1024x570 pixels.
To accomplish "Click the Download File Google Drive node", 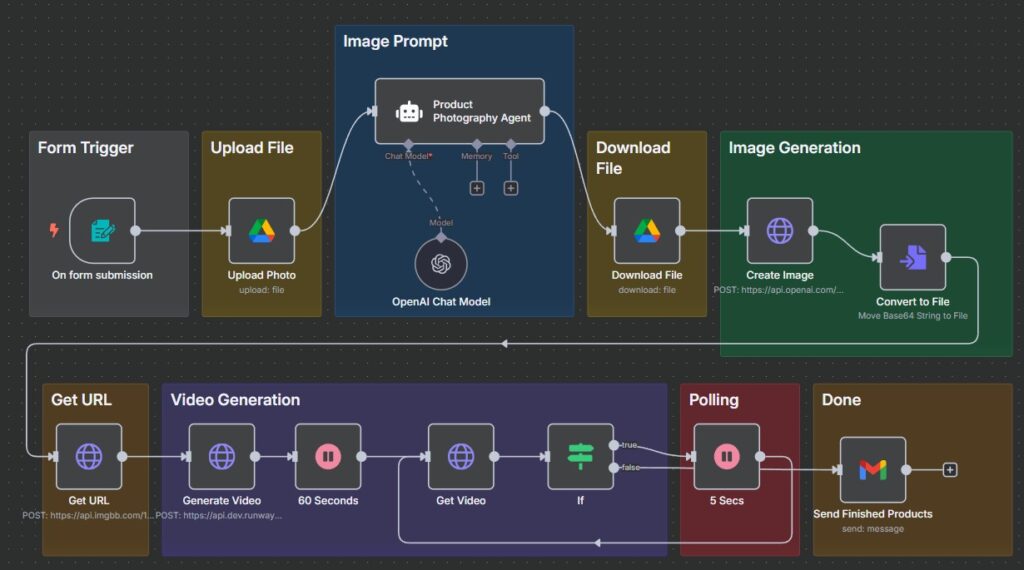I will (x=646, y=231).
